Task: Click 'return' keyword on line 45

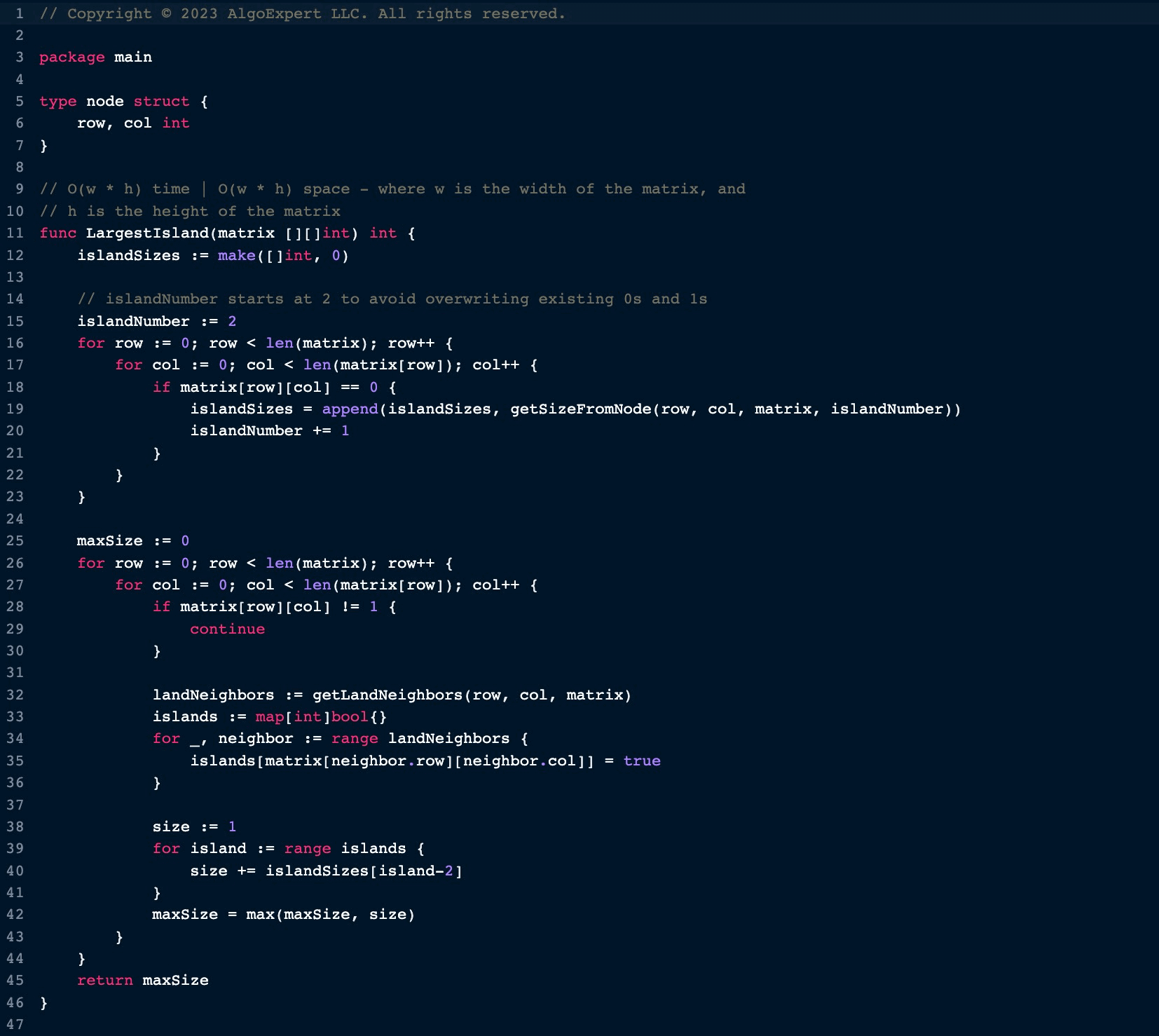Action: point(104,981)
